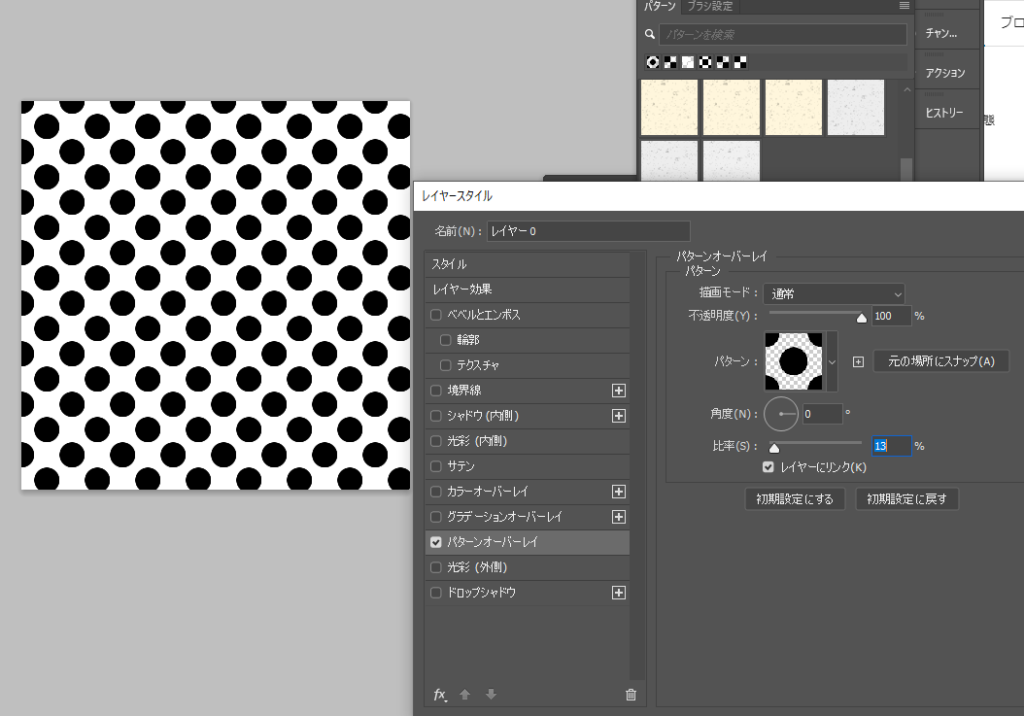Click the 初期設定に戻す button
1024x716 pixels.
pyautogui.click(x=907, y=498)
